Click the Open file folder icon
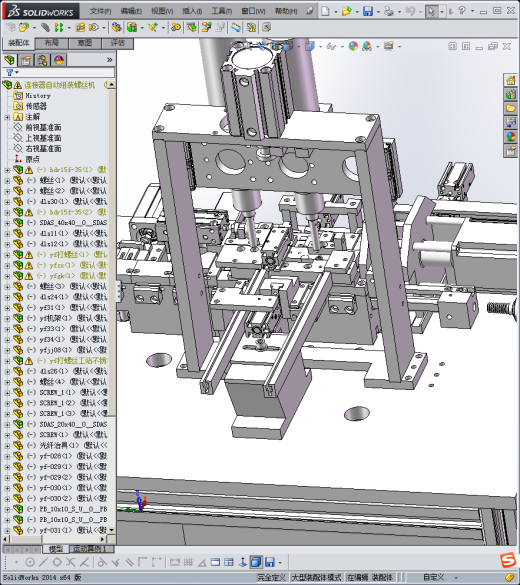The width and height of the screenshot is (520, 585). point(347,11)
